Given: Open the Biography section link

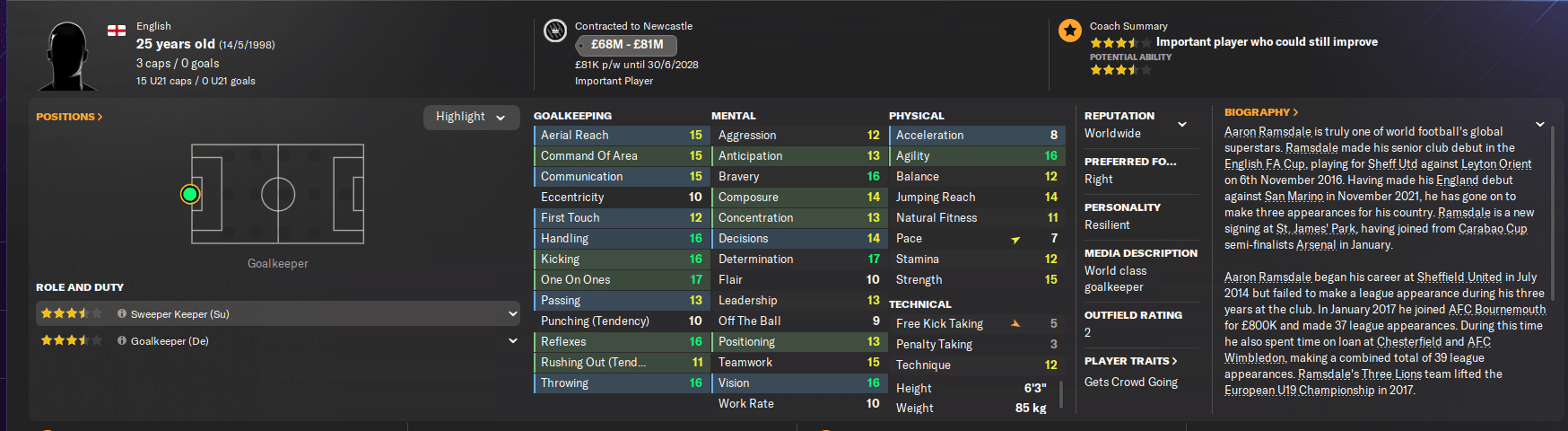Looking at the screenshot, I should coord(1260,112).
